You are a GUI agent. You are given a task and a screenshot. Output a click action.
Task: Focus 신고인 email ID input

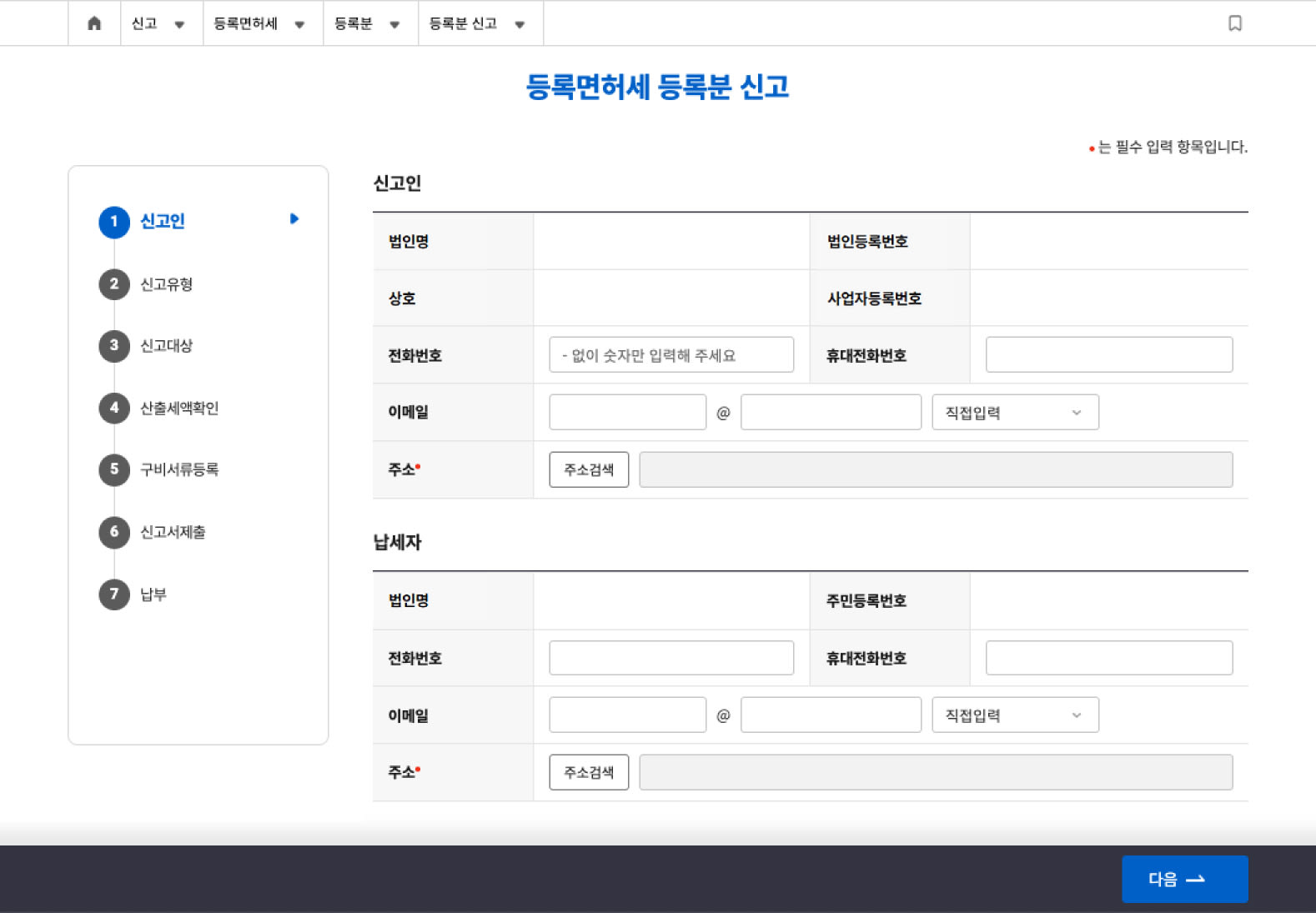[x=627, y=412]
